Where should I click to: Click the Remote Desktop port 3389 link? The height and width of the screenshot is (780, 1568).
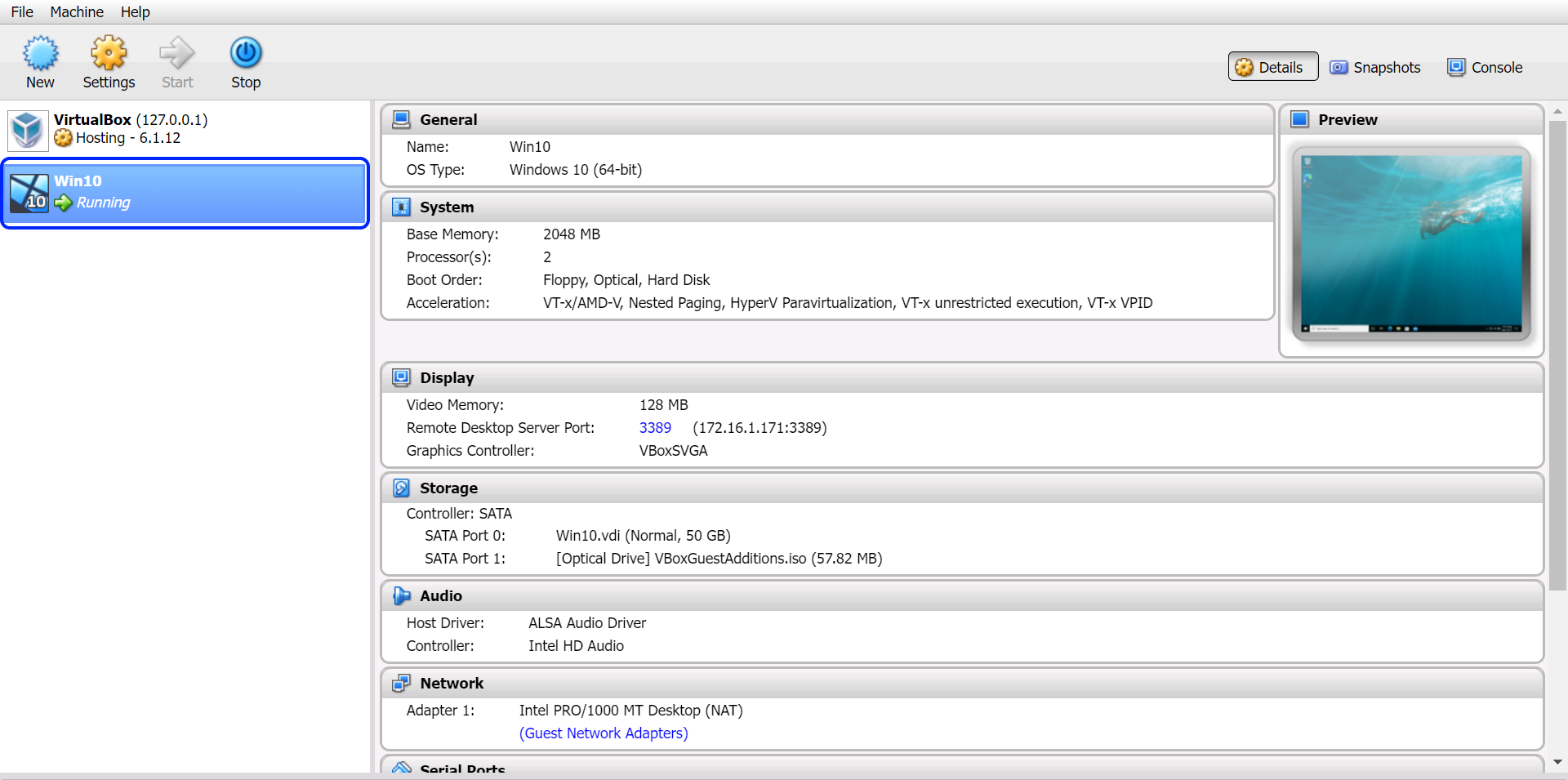point(655,427)
